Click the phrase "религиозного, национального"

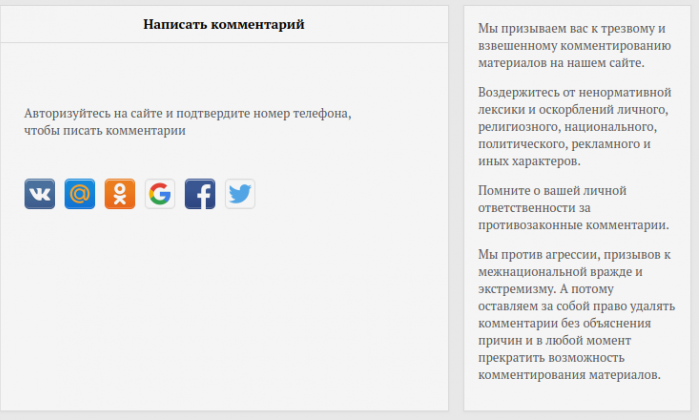coord(567,127)
